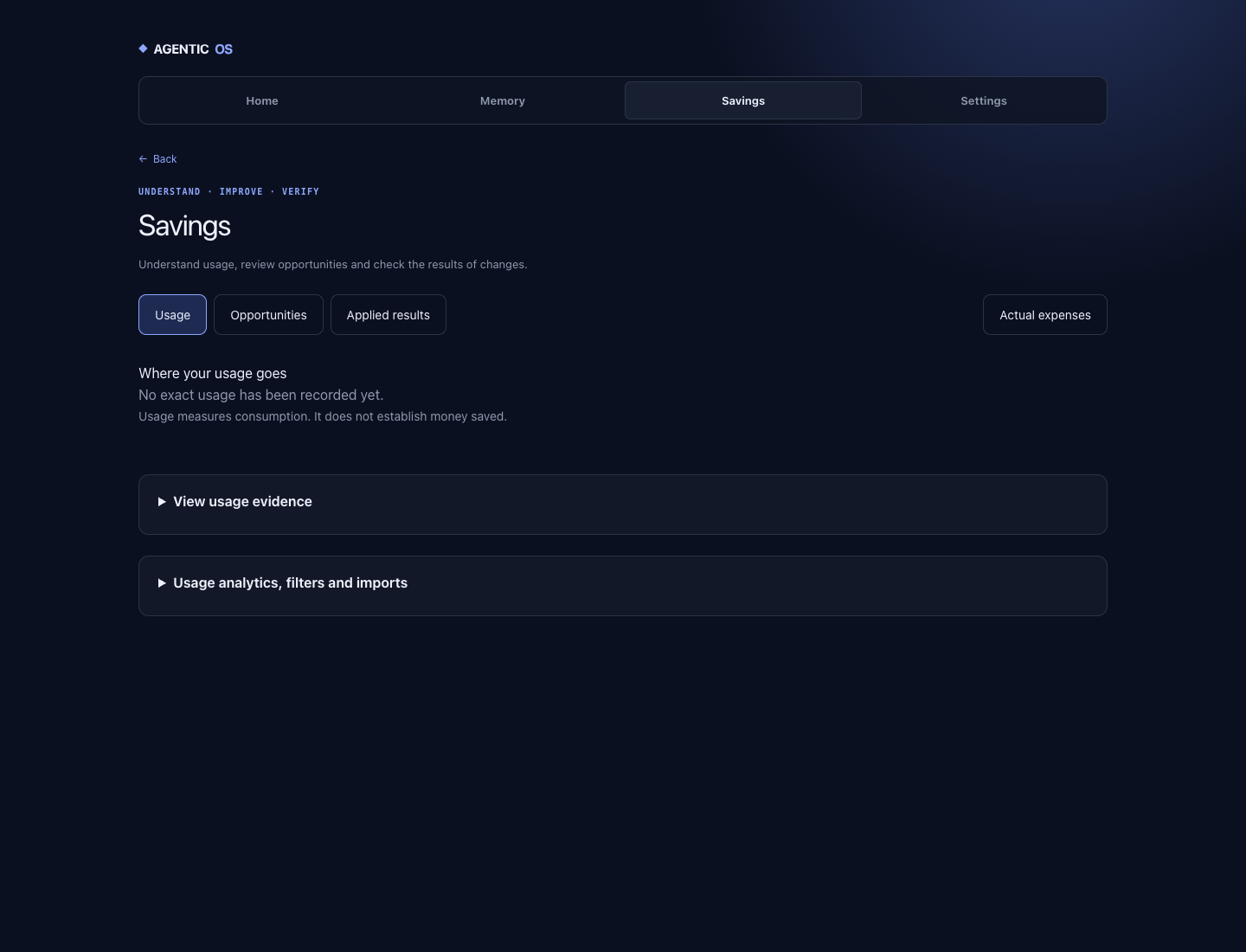Click the AGENTIC OS wordmark
The width and height of the screenshot is (1246, 952).
[x=193, y=49]
